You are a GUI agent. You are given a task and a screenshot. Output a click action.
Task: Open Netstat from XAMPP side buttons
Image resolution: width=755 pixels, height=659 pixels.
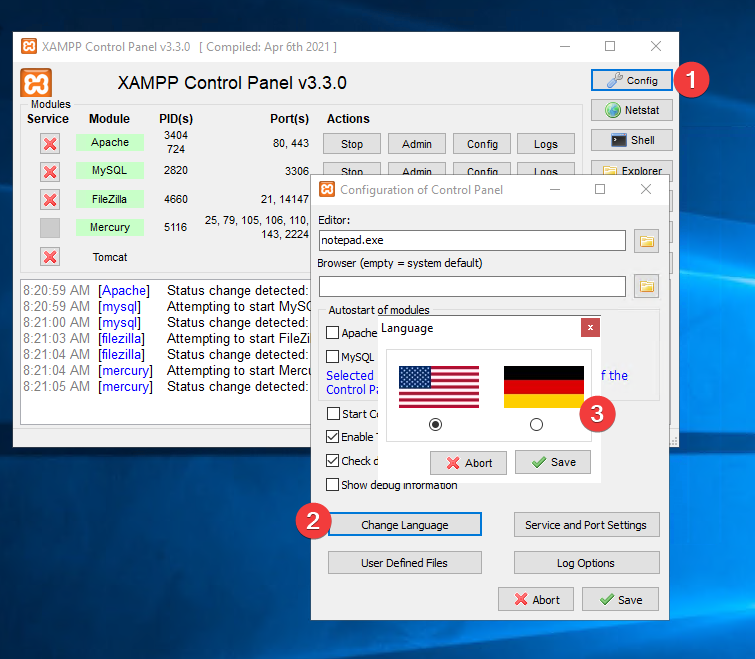pos(631,110)
